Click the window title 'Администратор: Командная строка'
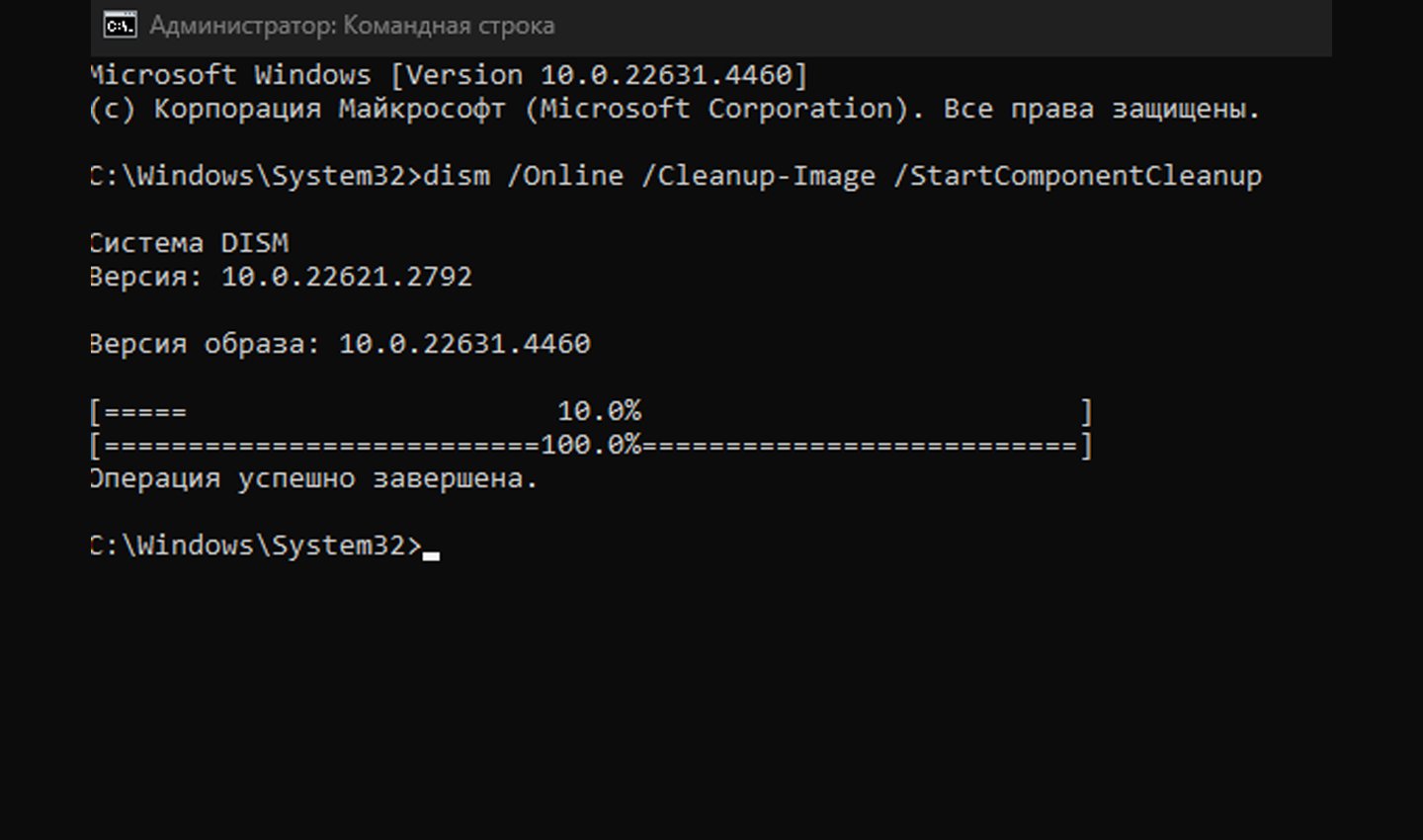Screen dimensions: 1423x840 (x=352, y=26)
